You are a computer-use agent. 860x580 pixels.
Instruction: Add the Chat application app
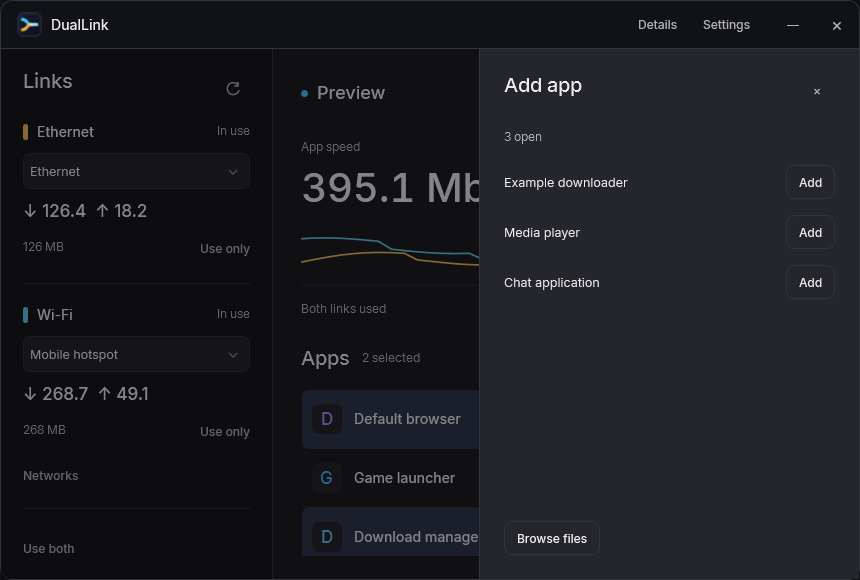pos(810,283)
